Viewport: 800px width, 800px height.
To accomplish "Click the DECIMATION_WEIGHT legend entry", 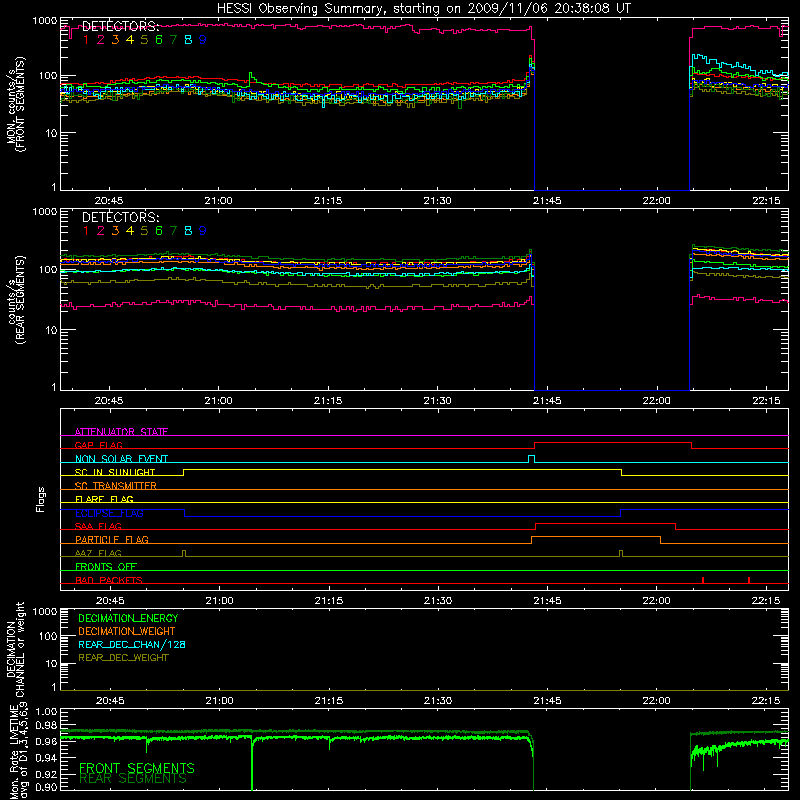I will click(127, 631).
